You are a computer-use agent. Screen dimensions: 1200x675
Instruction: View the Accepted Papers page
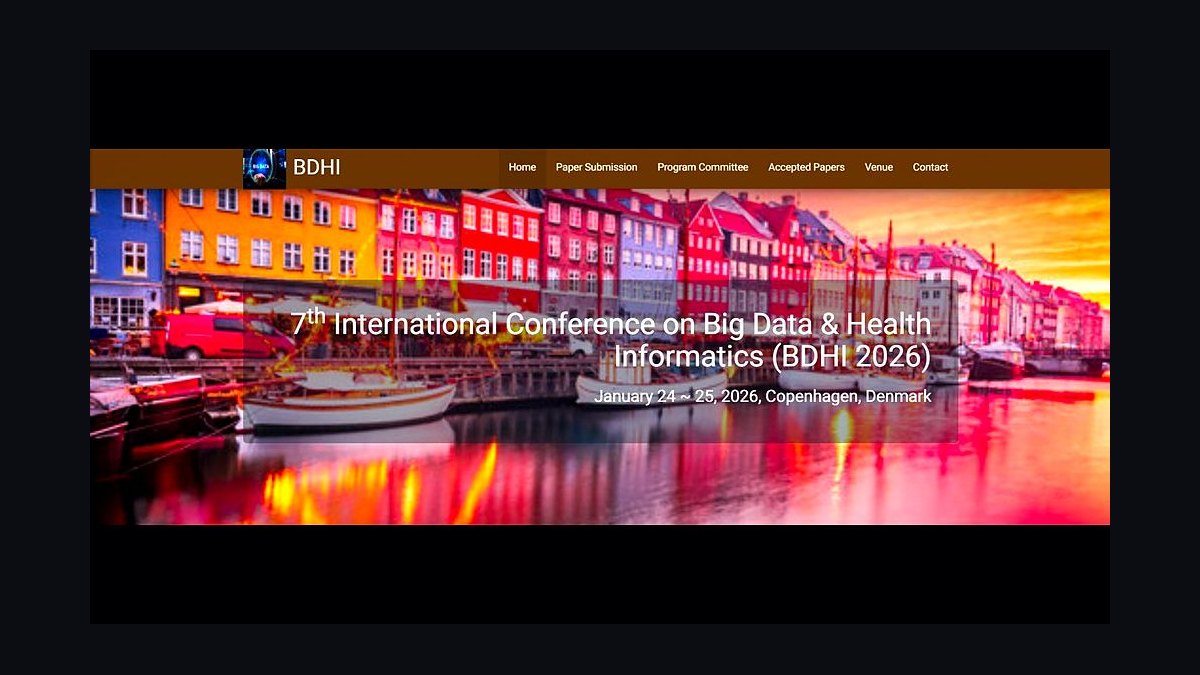pos(806,167)
